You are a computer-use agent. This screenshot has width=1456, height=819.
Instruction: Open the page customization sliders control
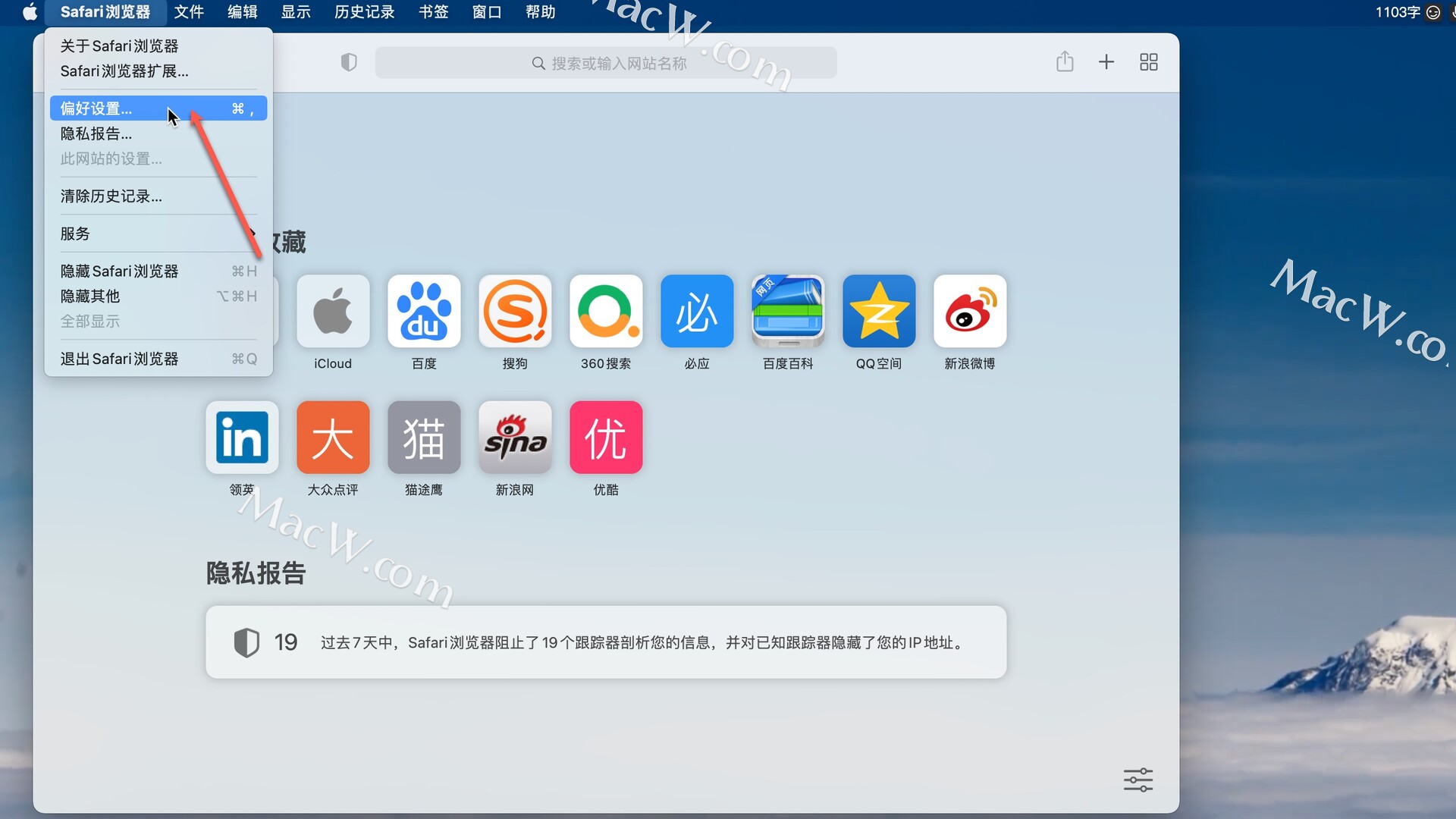[1139, 780]
